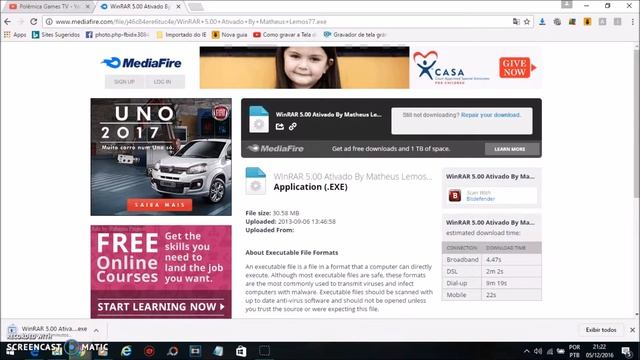Click the Broadband download time row

[x=491, y=260]
